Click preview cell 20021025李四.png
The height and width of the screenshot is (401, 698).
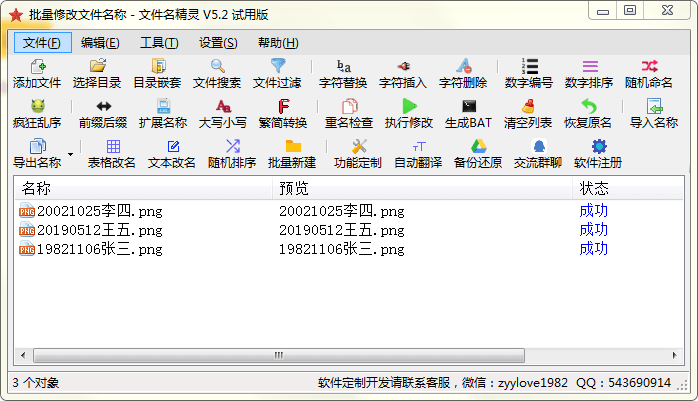(x=341, y=211)
